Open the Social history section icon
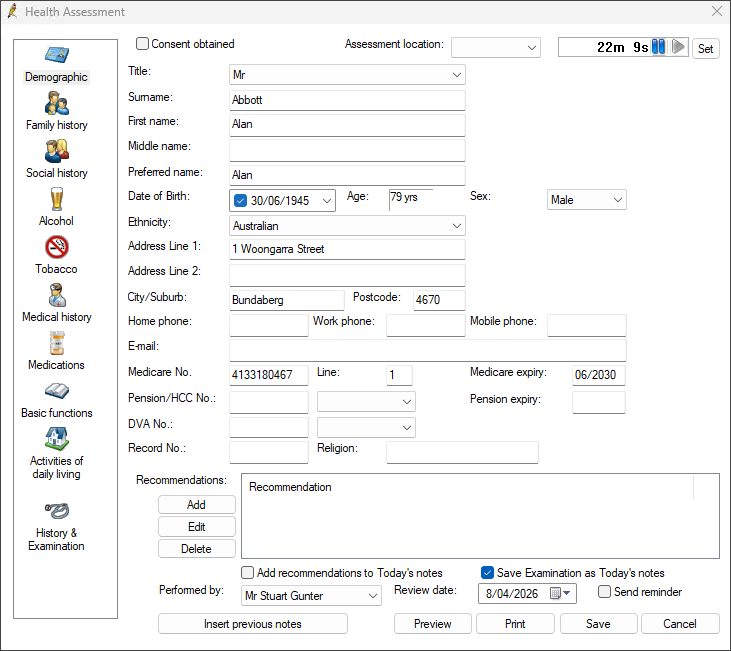Image resolution: width=731 pixels, height=651 pixels. (x=57, y=151)
